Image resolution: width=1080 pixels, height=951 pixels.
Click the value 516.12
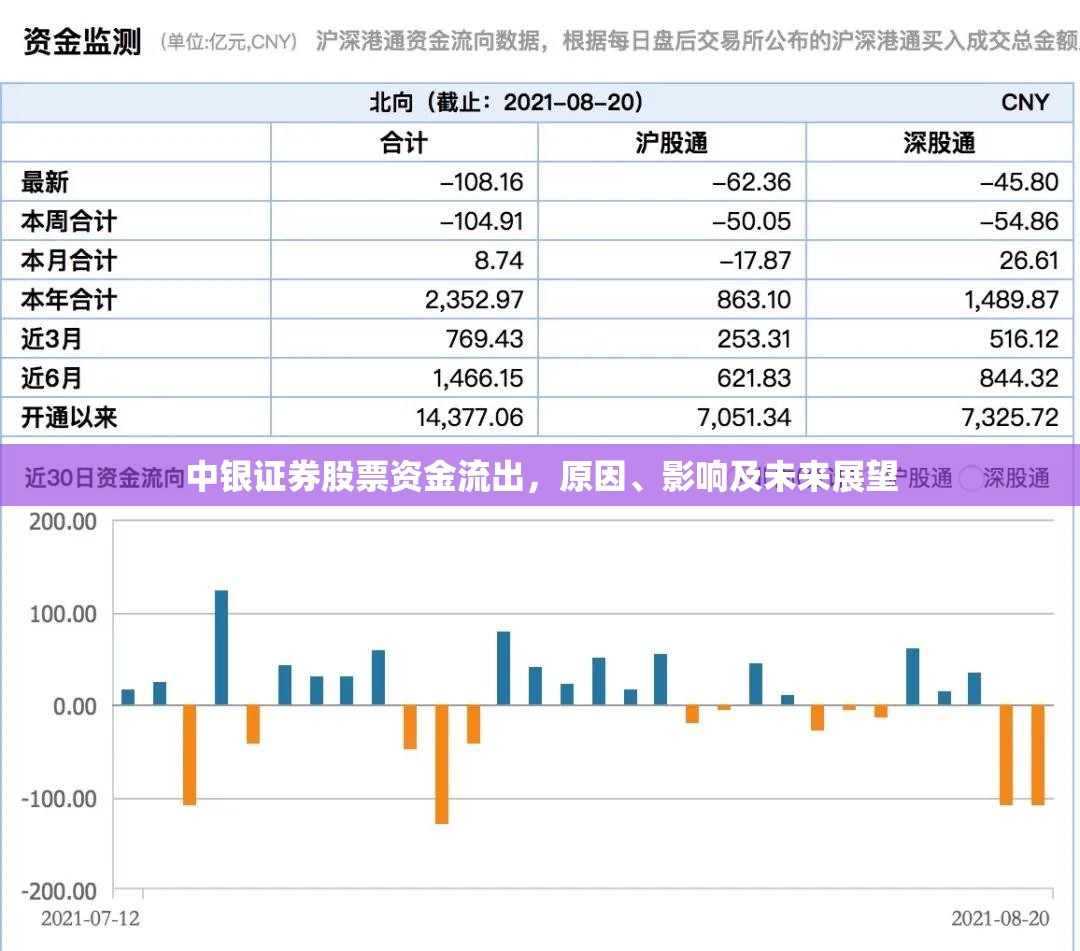[x=1024, y=339]
